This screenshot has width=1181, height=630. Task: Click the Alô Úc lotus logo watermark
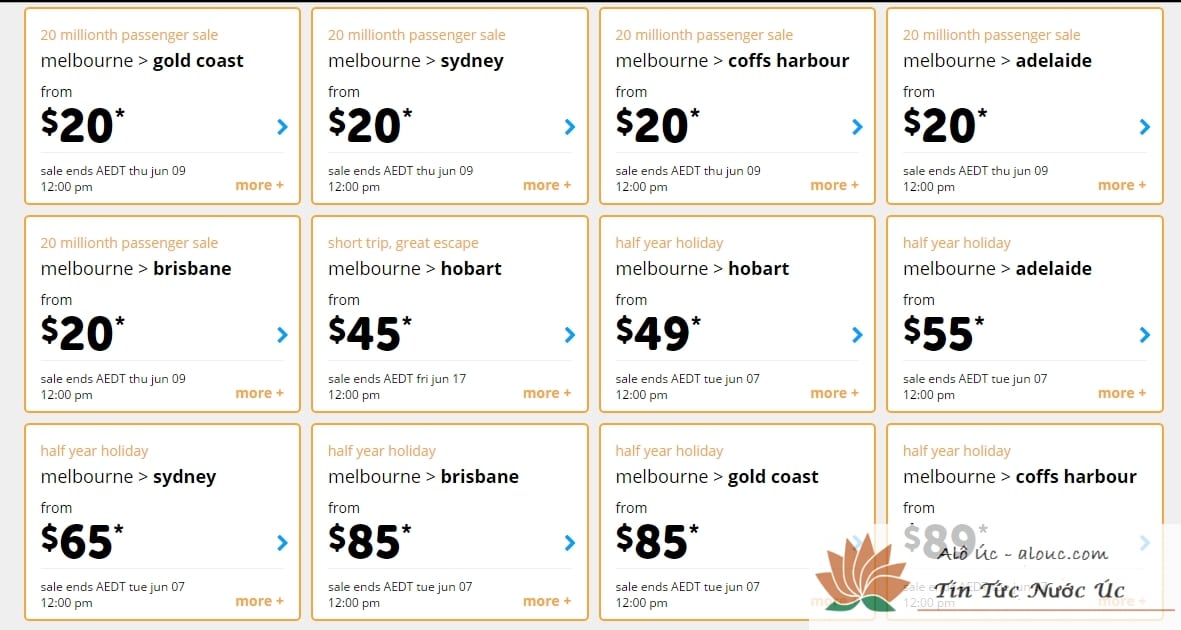[x=861, y=573]
